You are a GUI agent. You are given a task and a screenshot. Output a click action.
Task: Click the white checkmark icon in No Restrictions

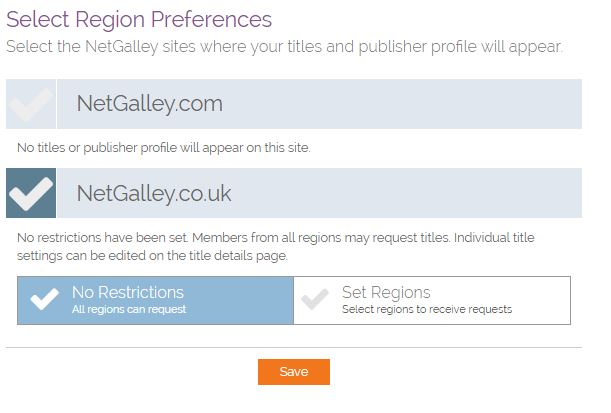click(x=44, y=300)
